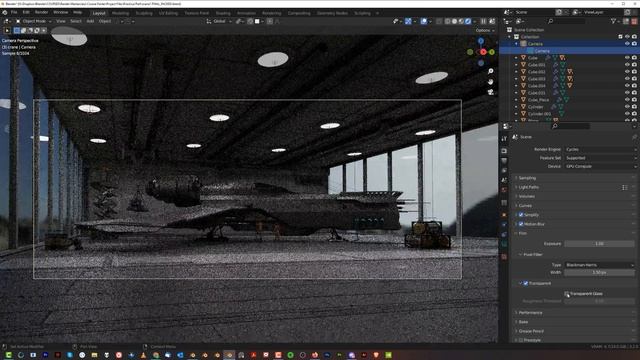Open the Scene properties tab icon
Viewport: 640px width, 360px height.
504,180
